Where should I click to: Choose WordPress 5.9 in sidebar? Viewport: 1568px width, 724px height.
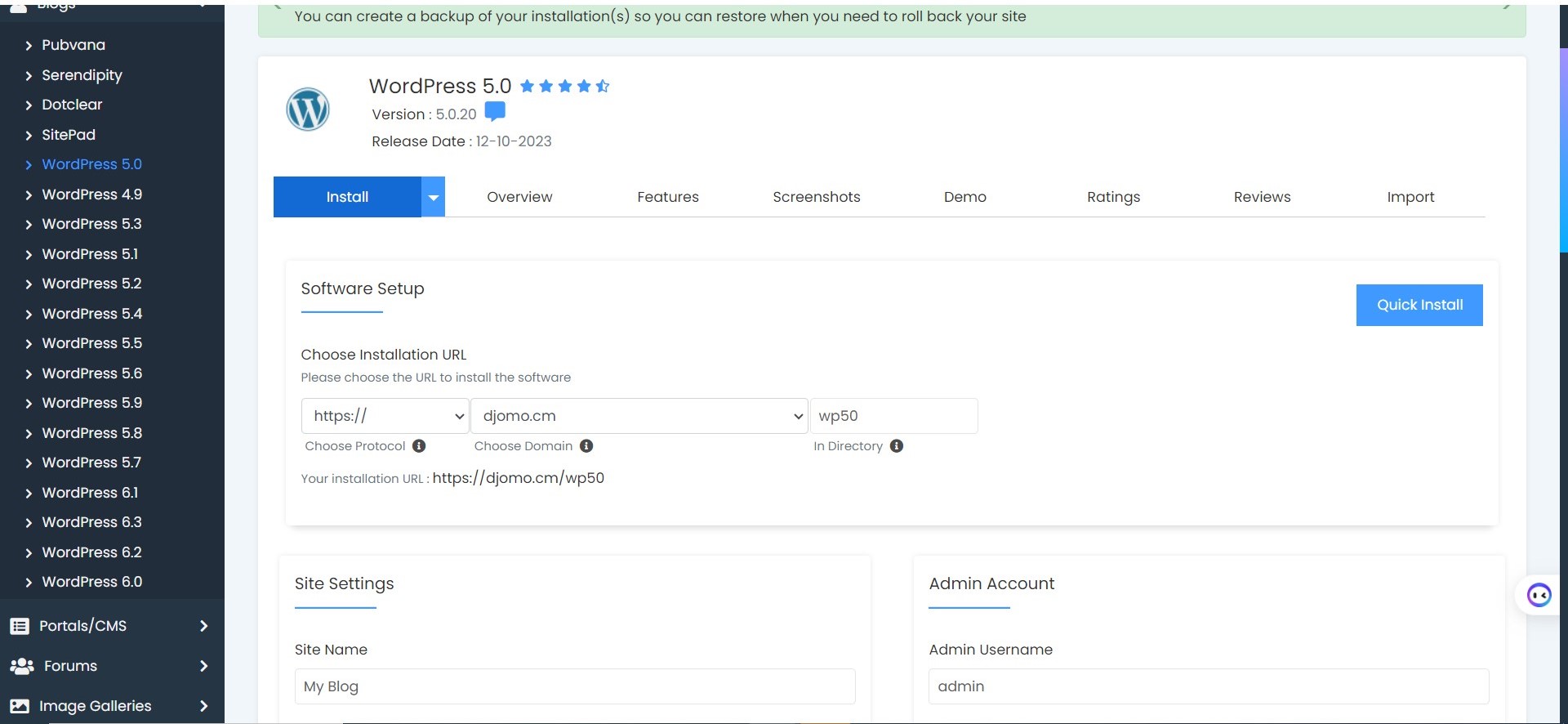(x=91, y=403)
